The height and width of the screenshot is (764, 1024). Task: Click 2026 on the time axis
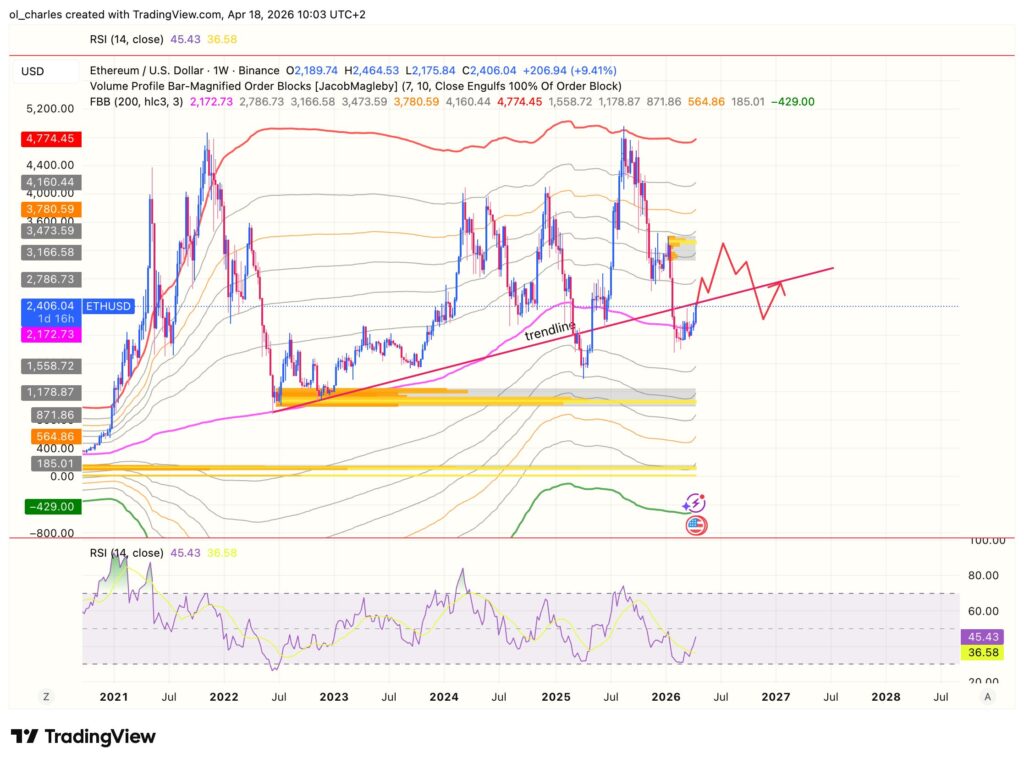tap(664, 697)
